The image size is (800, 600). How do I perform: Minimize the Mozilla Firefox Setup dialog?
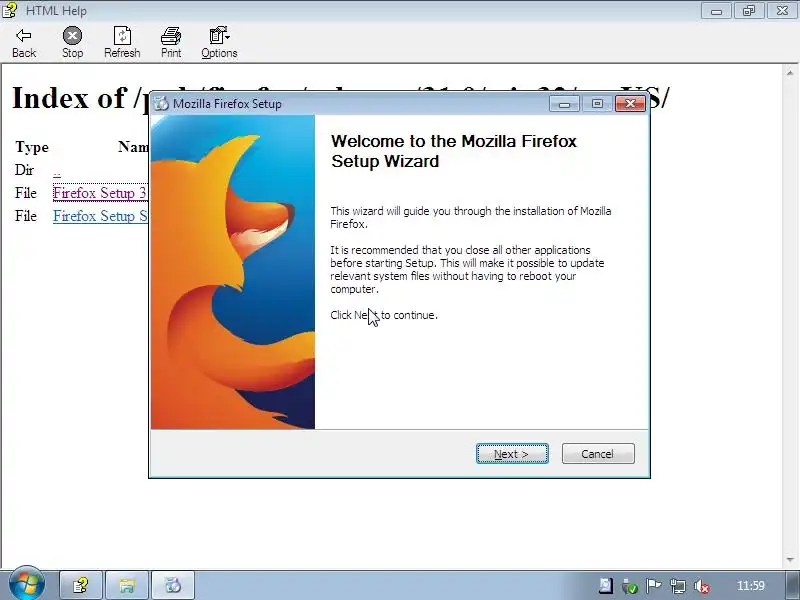pyautogui.click(x=564, y=104)
